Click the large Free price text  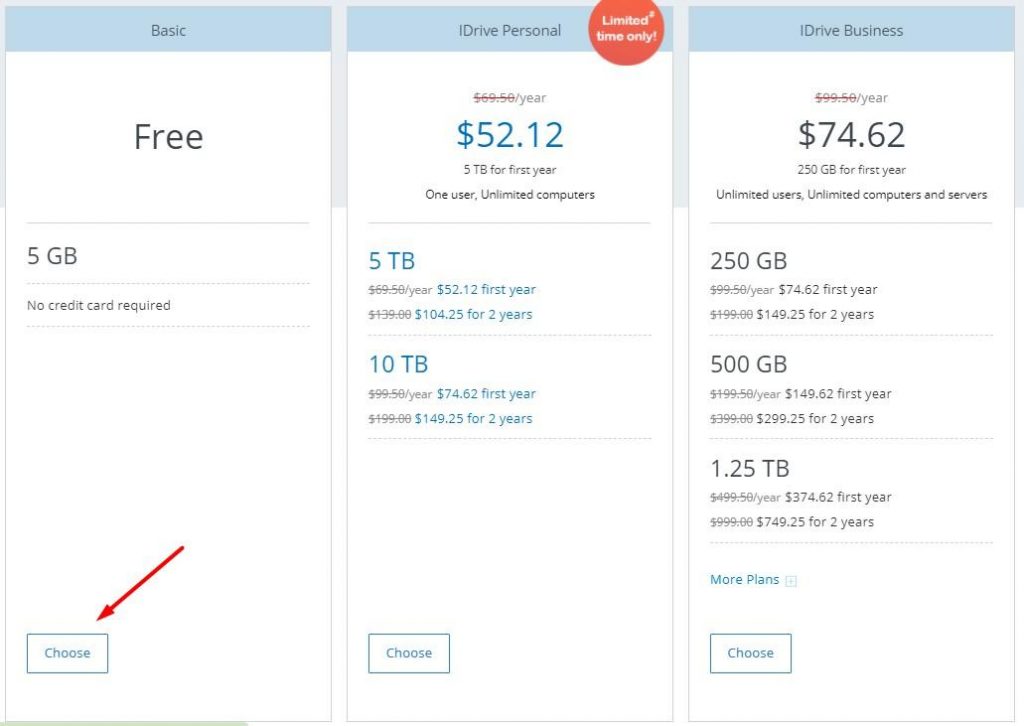point(168,137)
